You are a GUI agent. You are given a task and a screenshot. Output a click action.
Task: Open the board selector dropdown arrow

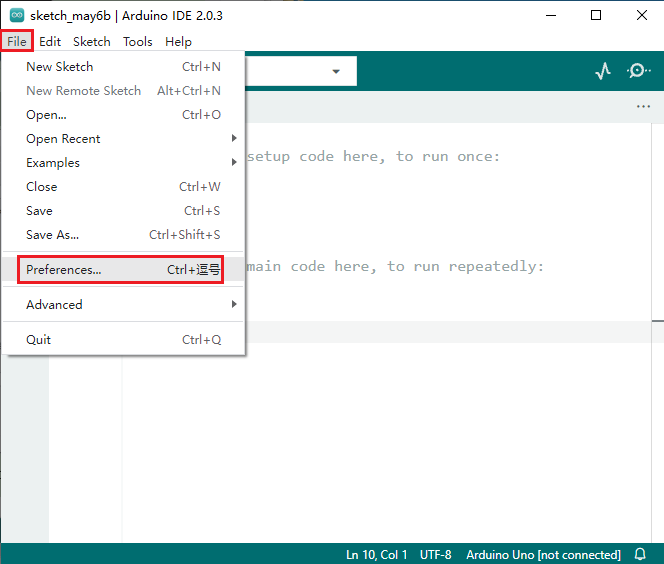(x=336, y=72)
